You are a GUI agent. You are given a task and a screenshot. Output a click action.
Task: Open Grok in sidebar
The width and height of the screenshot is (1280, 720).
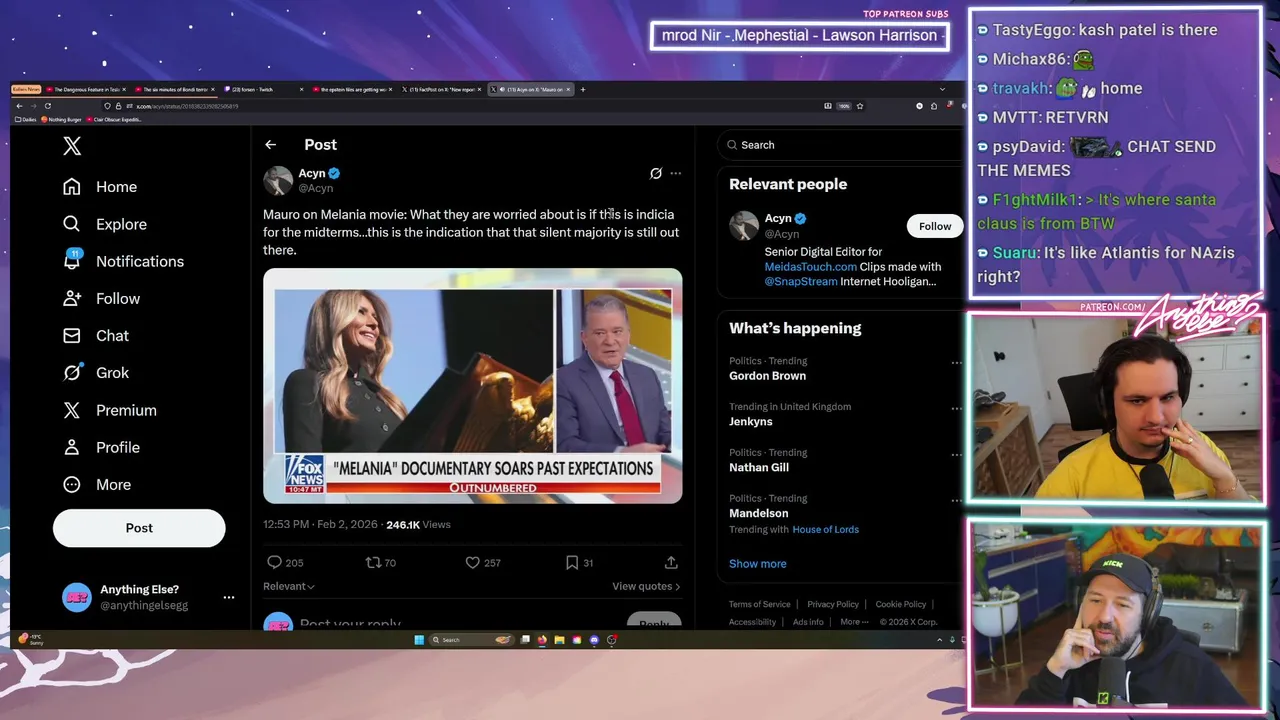96,372
